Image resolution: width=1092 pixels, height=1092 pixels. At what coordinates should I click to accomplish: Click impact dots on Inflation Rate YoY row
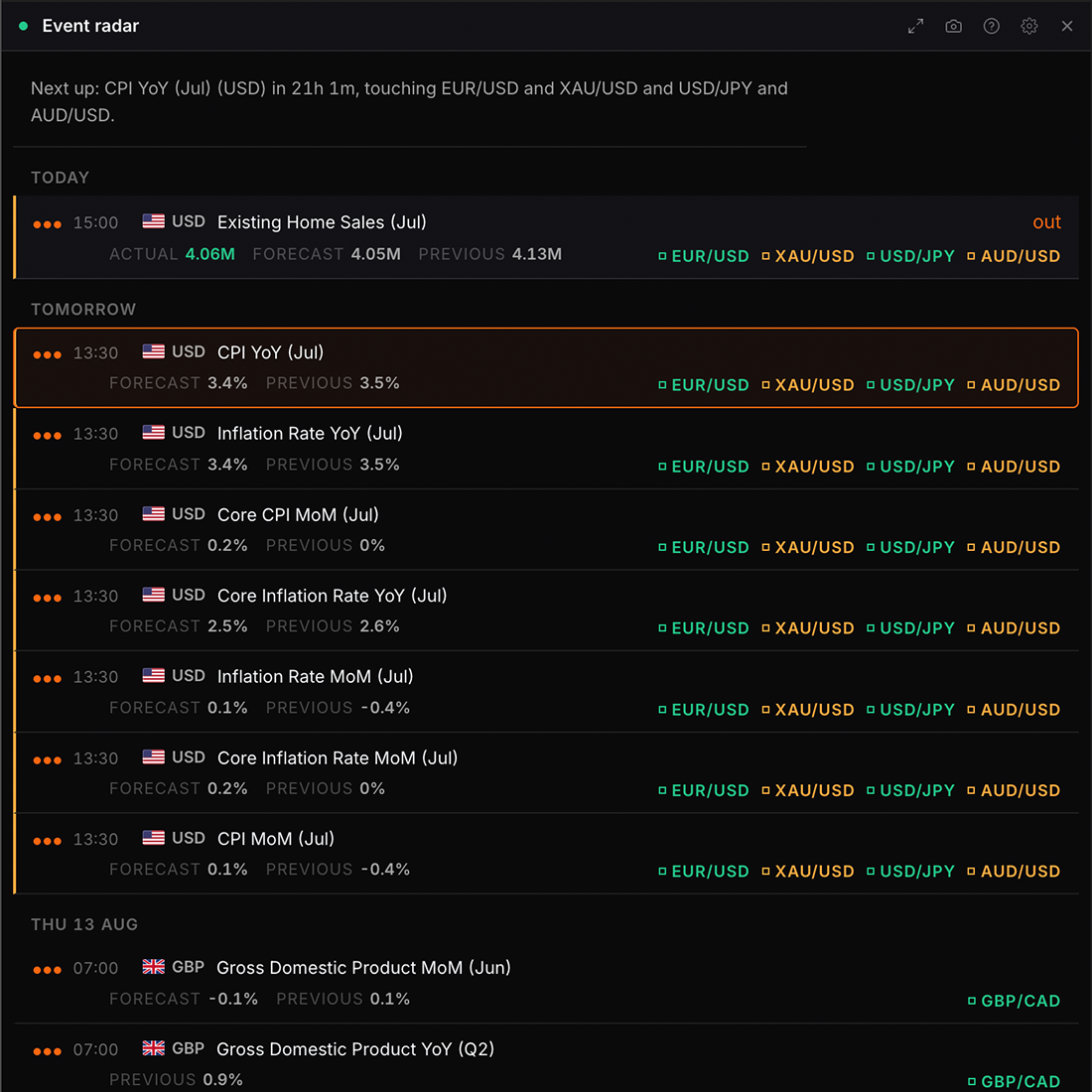48,436
